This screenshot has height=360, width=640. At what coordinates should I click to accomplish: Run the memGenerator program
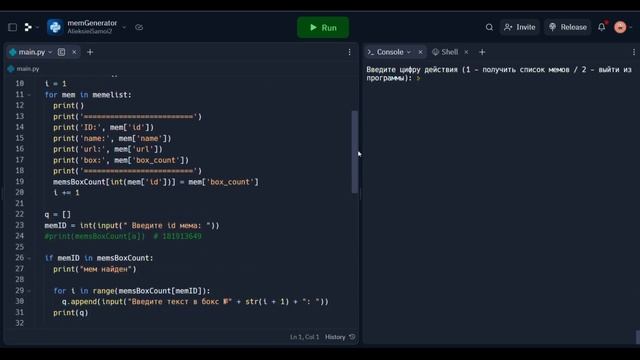click(323, 27)
